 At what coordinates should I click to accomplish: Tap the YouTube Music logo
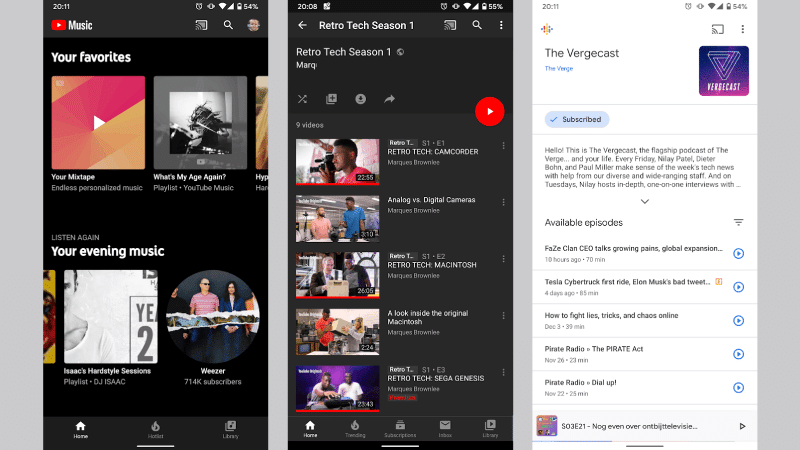(72, 25)
